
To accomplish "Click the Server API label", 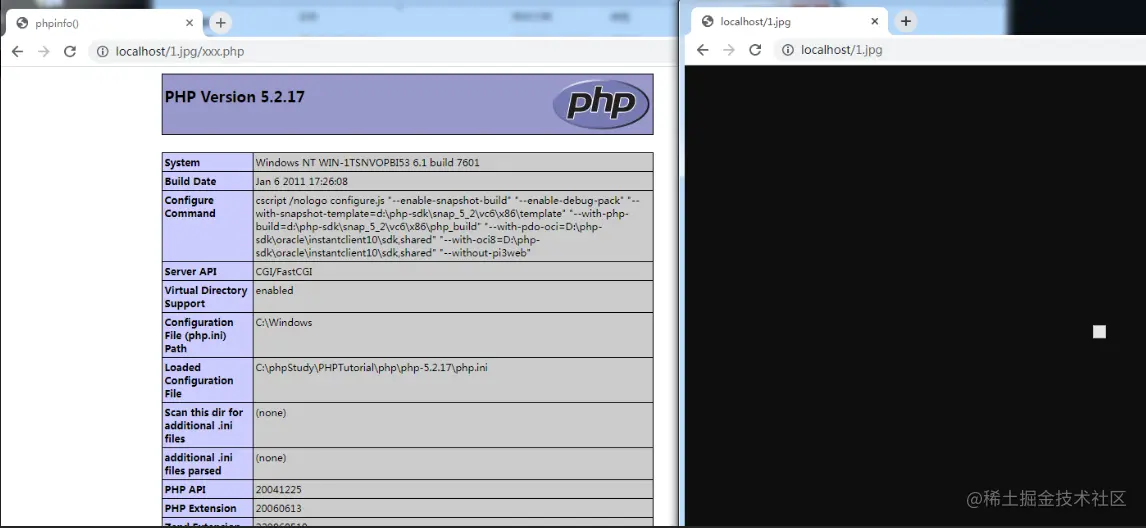I will coord(191,271).
